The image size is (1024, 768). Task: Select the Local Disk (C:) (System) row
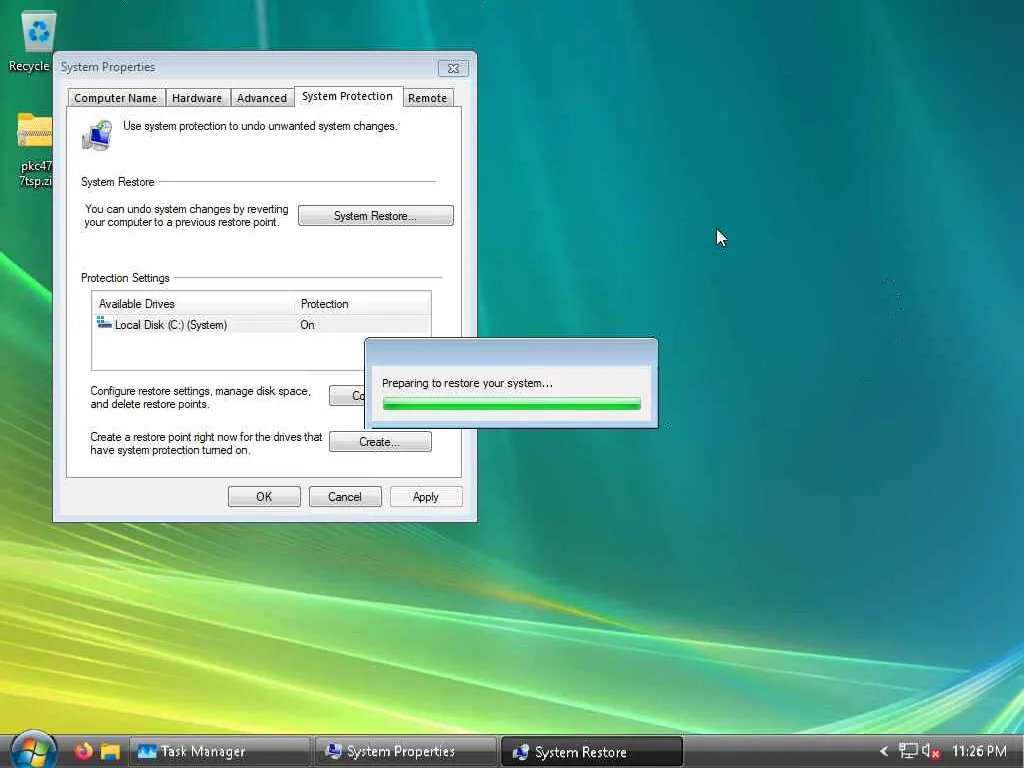[x=261, y=325]
